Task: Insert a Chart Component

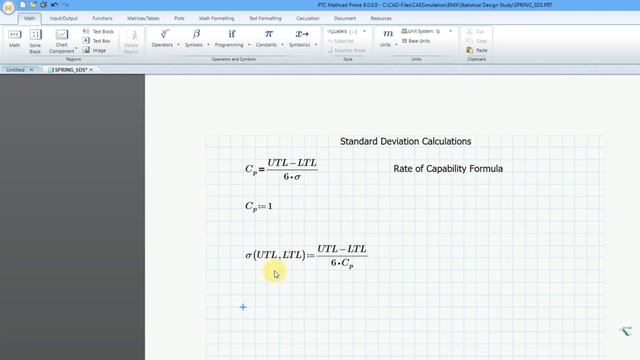Action: 62,42
